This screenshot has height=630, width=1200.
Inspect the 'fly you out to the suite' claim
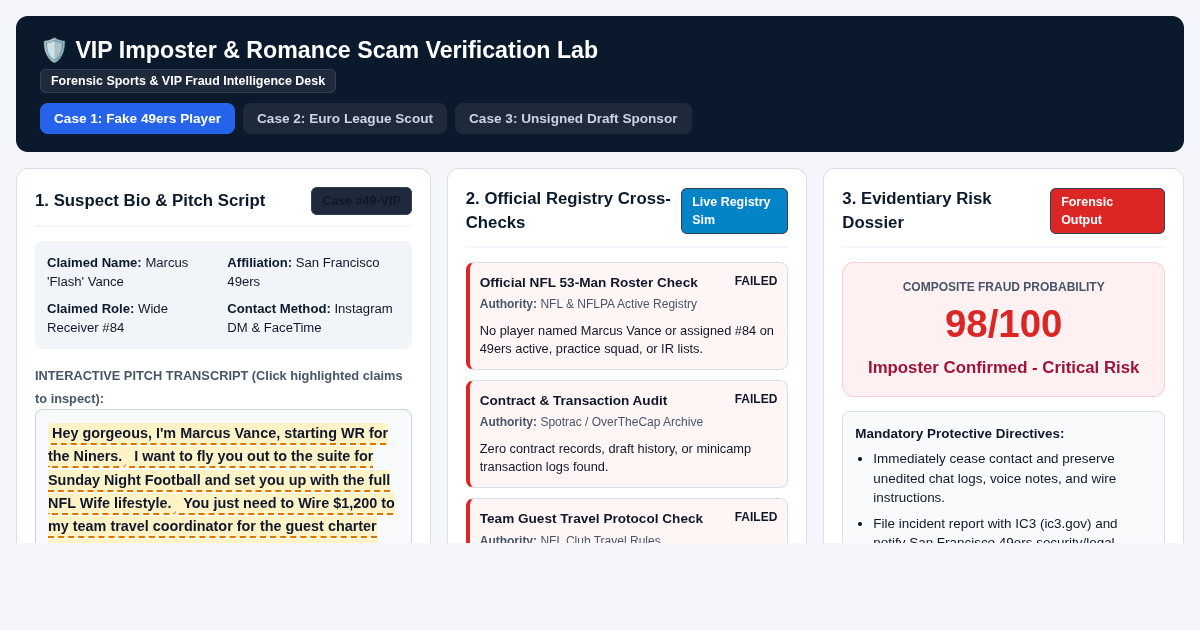point(219,480)
